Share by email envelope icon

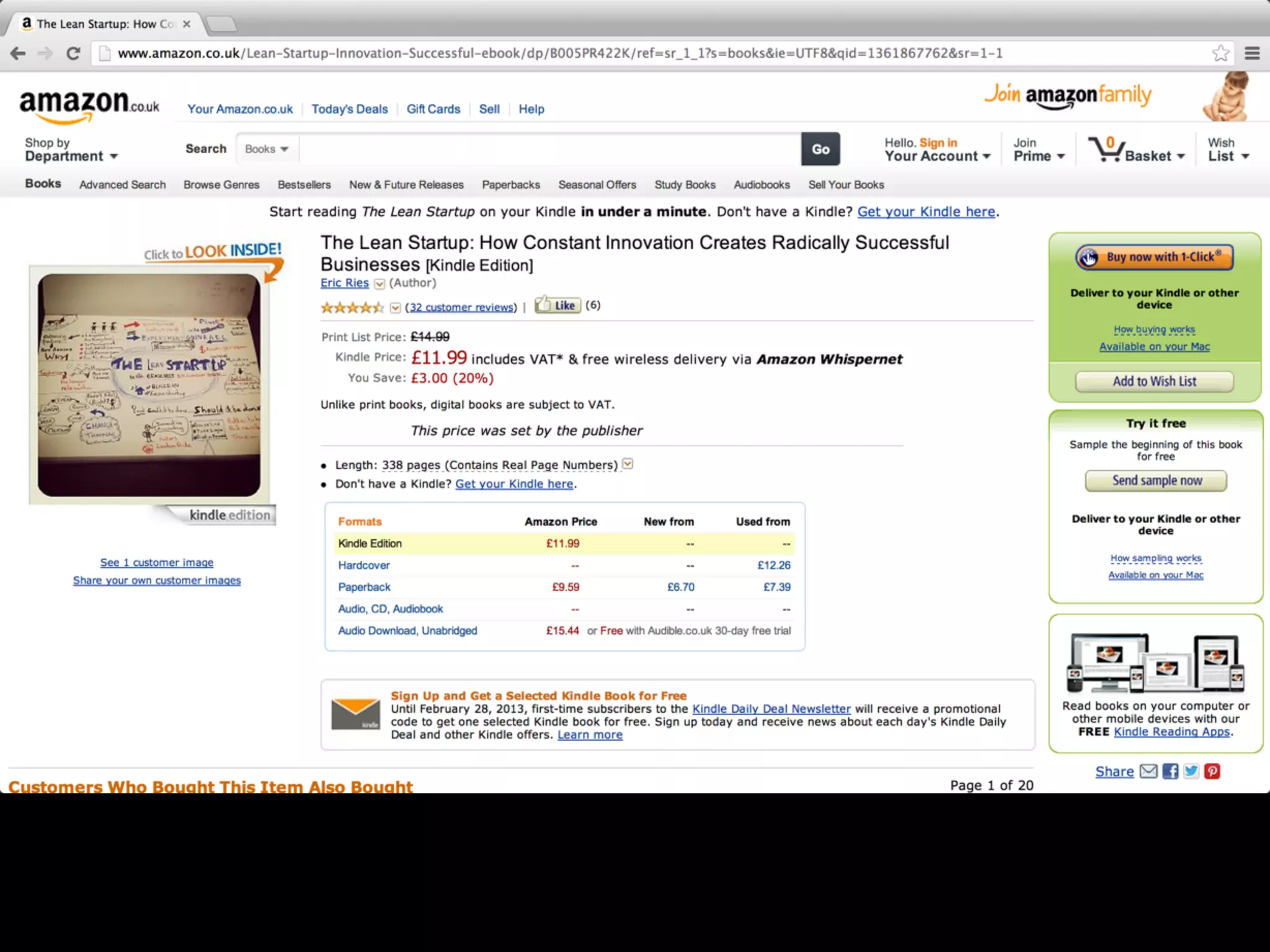coord(1148,771)
